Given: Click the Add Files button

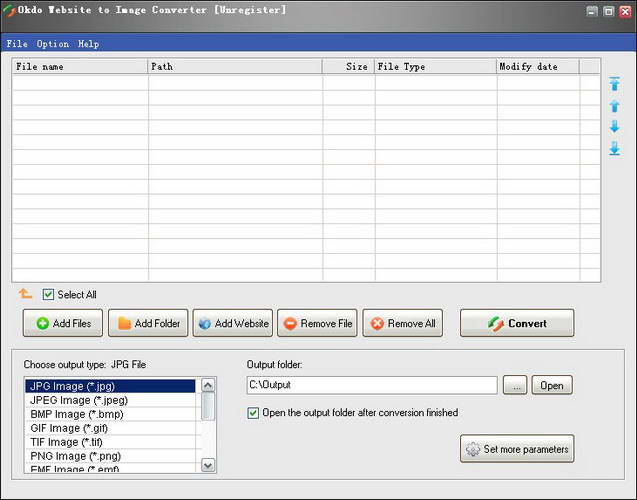Looking at the screenshot, I should pyautogui.click(x=63, y=323).
